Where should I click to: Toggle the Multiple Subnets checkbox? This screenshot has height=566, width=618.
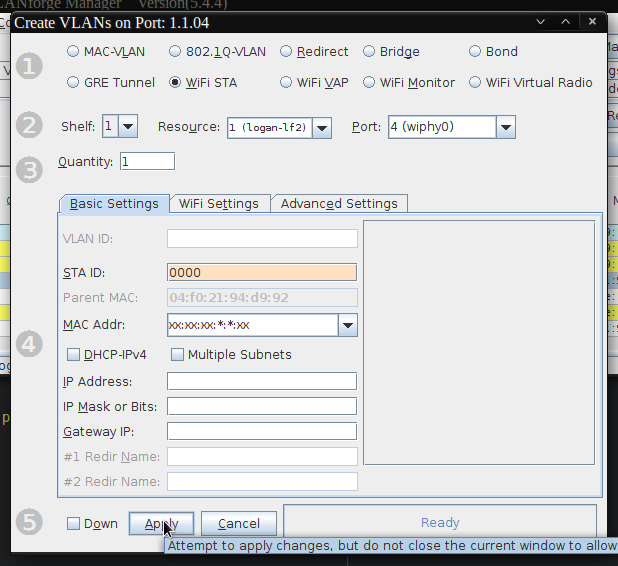(178, 355)
